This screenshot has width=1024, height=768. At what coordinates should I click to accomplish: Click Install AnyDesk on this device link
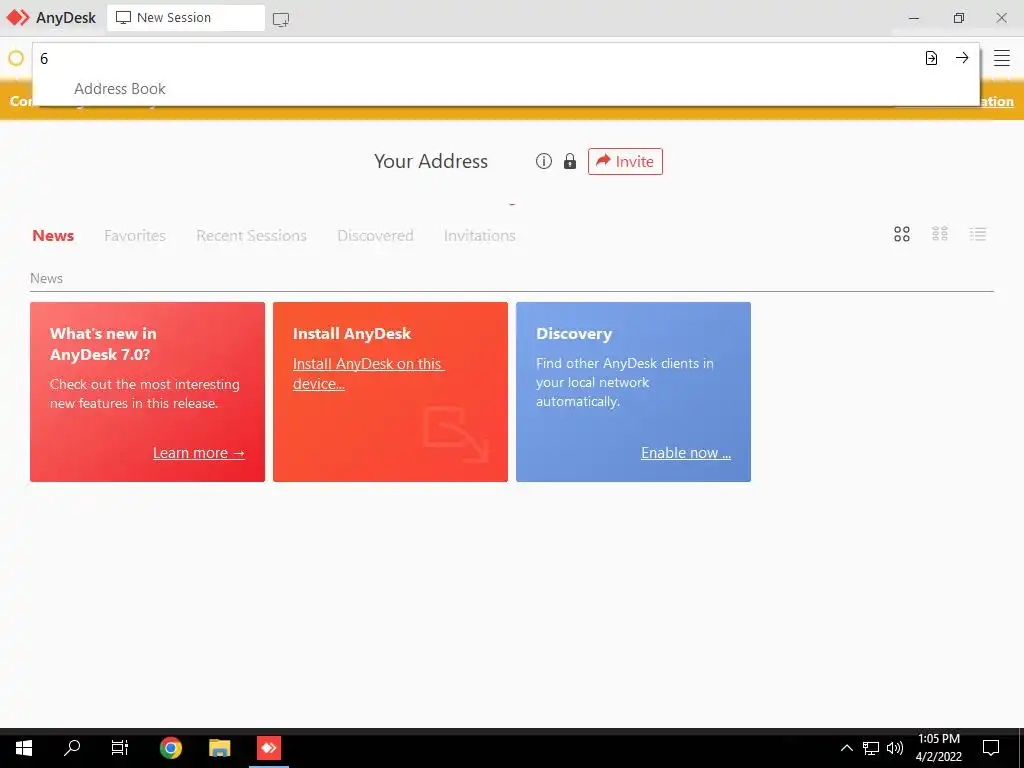368,374
